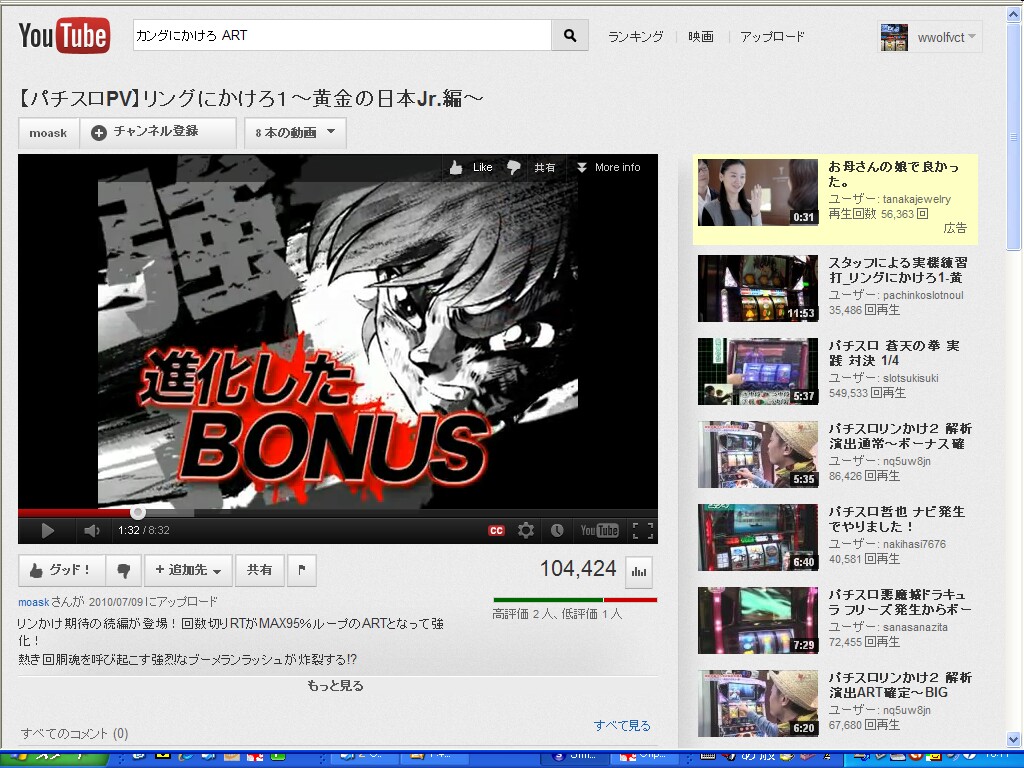Open スタッフによる実機練習 video thumbnail
Viewport: 1024px width, 768px height.
click(758, 288)
